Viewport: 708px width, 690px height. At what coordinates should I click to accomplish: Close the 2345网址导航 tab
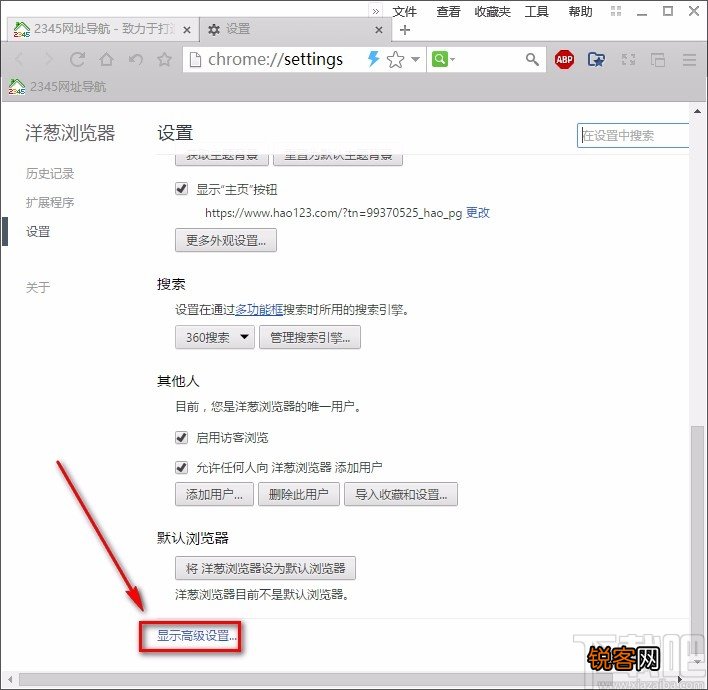pyautogui.click(x=187, y=30)
